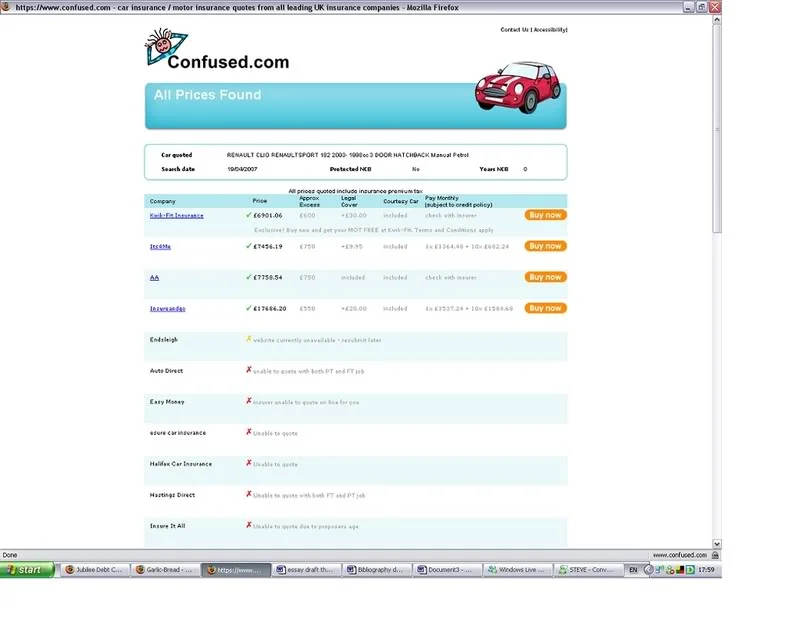Click www.confused.com in the status bar
Image resolution: width=800 pixels, height=641 pixels.
coord(680,555)
